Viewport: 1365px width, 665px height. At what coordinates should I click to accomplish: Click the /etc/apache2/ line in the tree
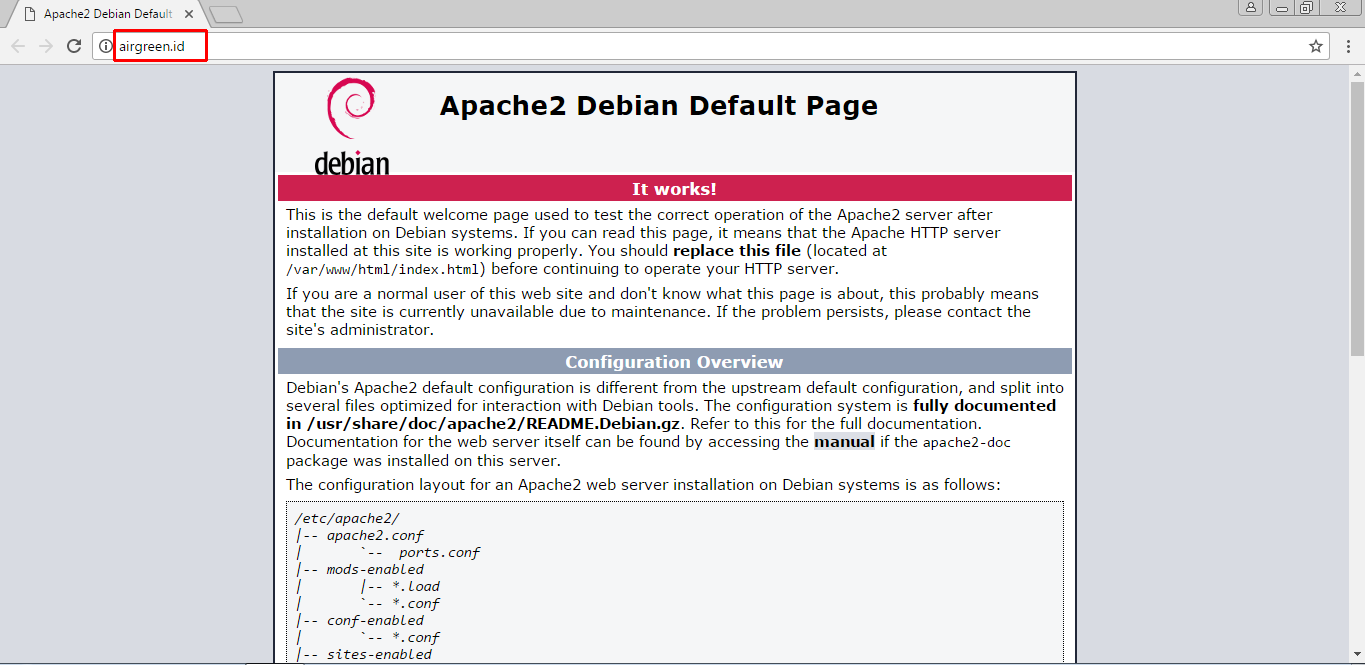[347, 518]
